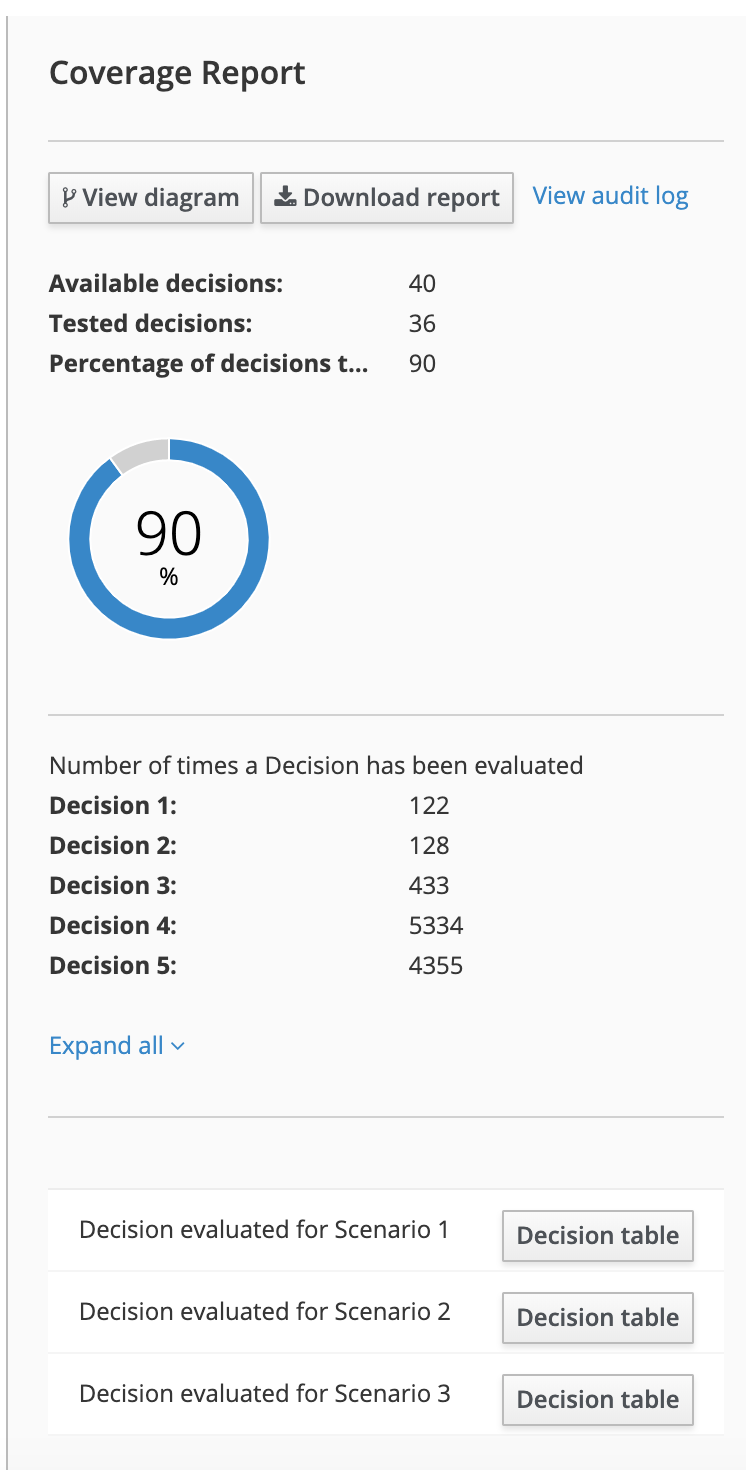The image size is (746, 1470).
Task: Select the 'Decision evaluated for Scenario 2' row text
Action: tap(264, 1311)
